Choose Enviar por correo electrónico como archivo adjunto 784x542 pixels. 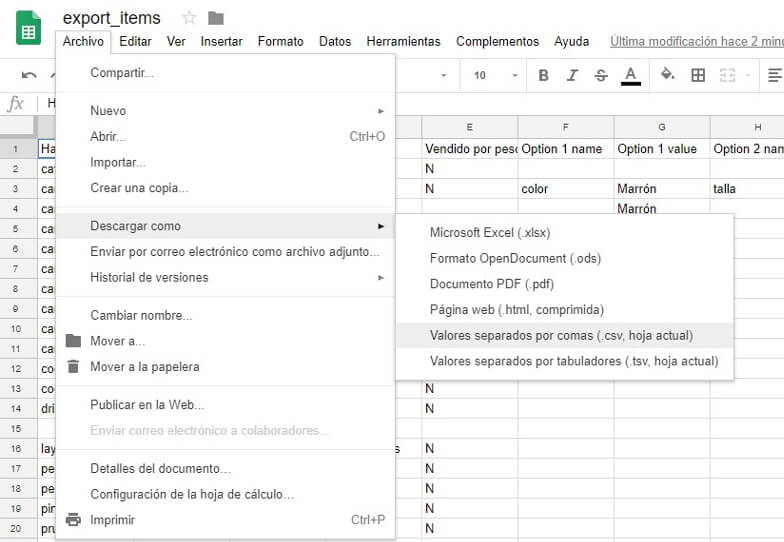pos(225,252)
